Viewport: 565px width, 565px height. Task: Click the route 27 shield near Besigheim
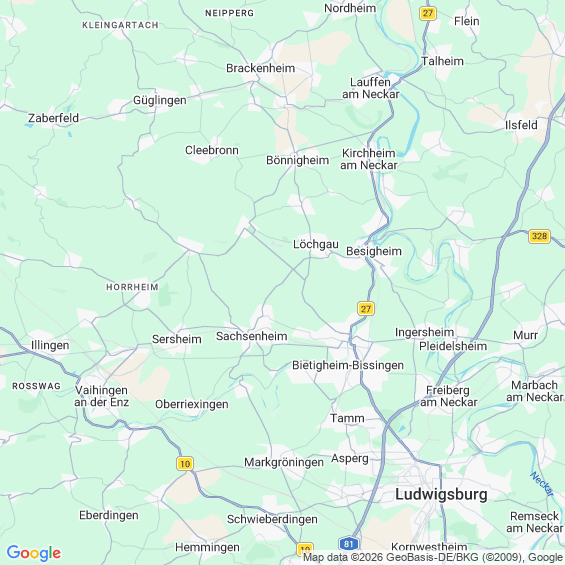(366, 309)
